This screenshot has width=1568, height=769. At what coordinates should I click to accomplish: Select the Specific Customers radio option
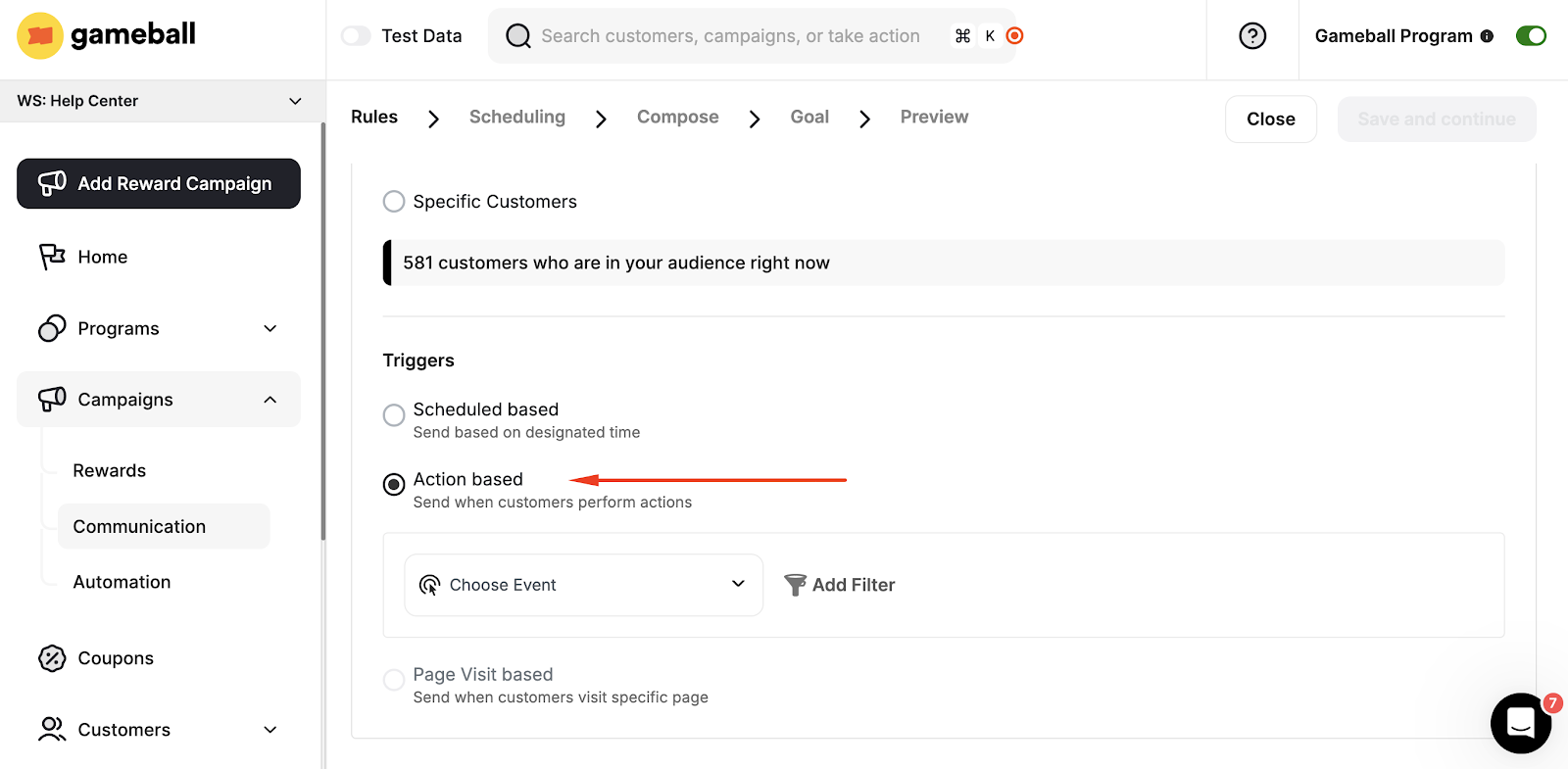(x=394, y=202)
